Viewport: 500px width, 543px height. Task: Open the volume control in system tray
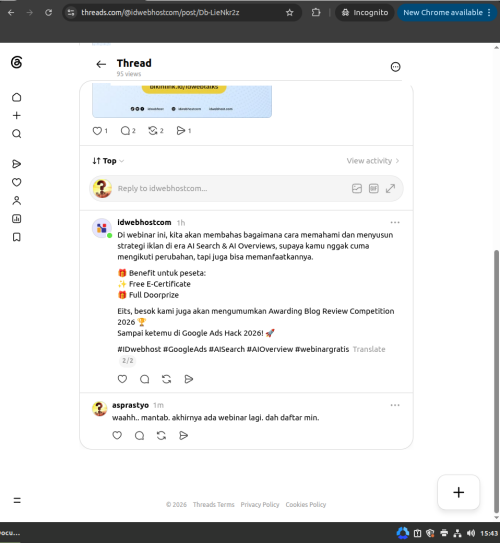(x=471, y=533)
